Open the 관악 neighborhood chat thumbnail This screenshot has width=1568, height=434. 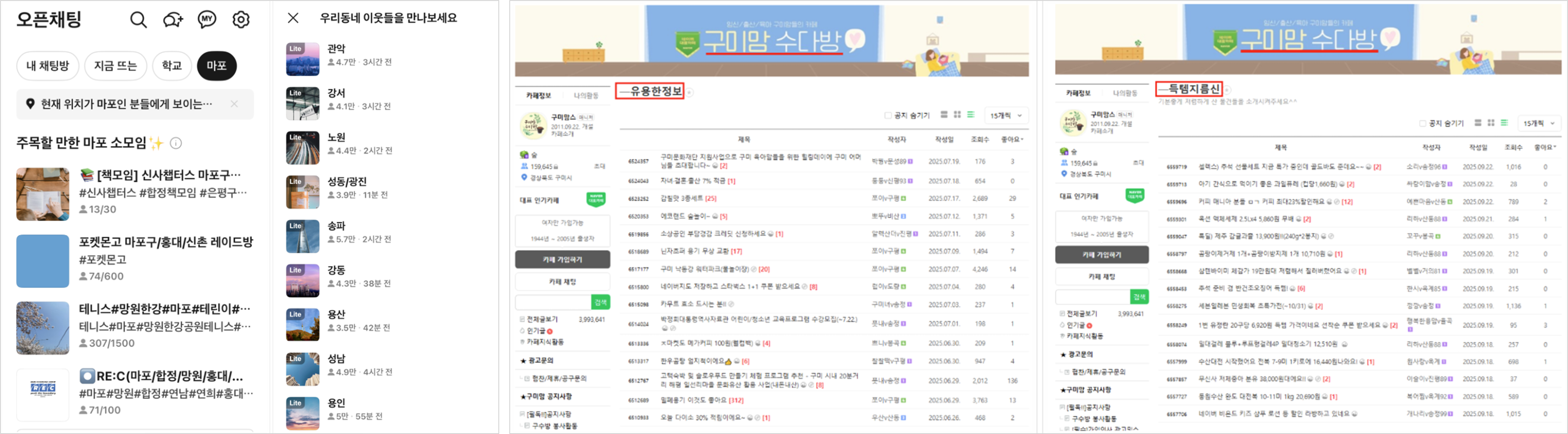[x=302, y=59]
